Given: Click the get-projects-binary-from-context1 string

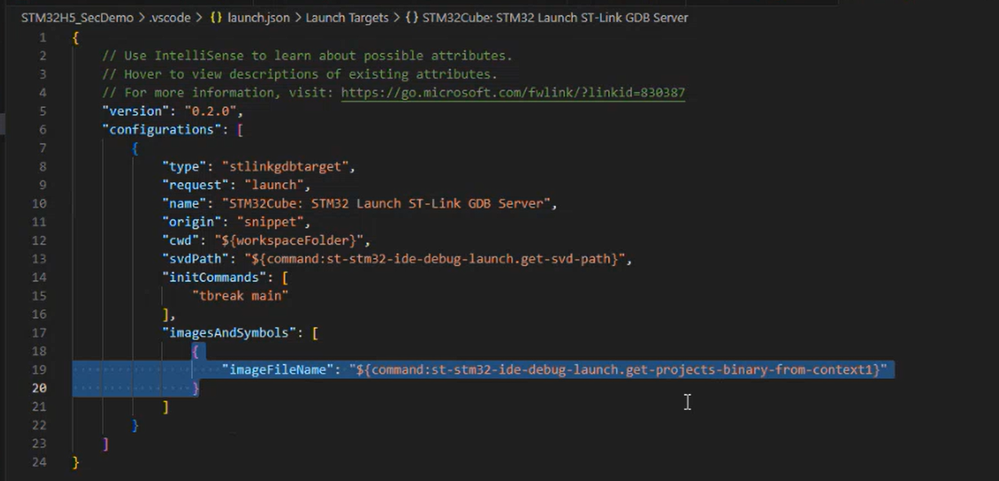Looking at the screenshot, I should click(618, 370).
